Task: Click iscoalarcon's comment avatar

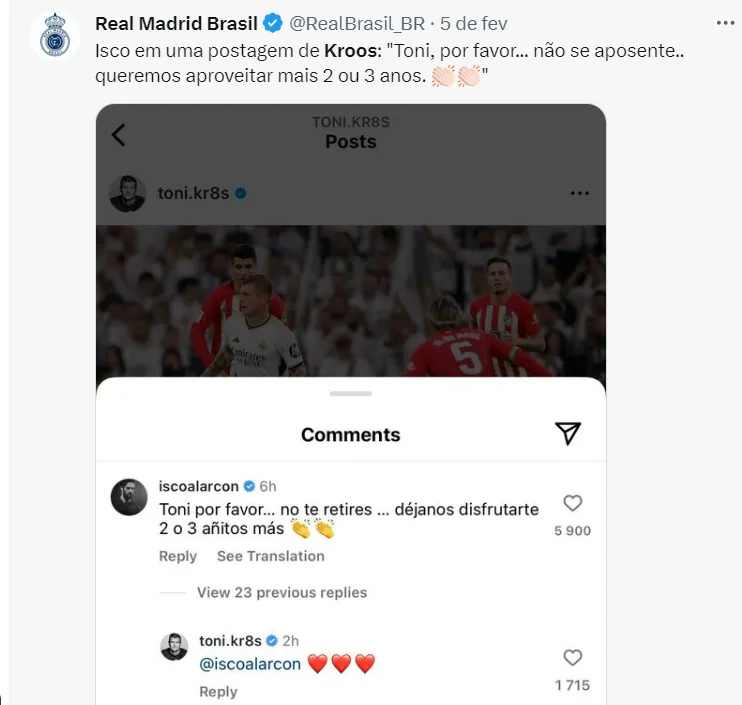Action: tap(129, 497)
